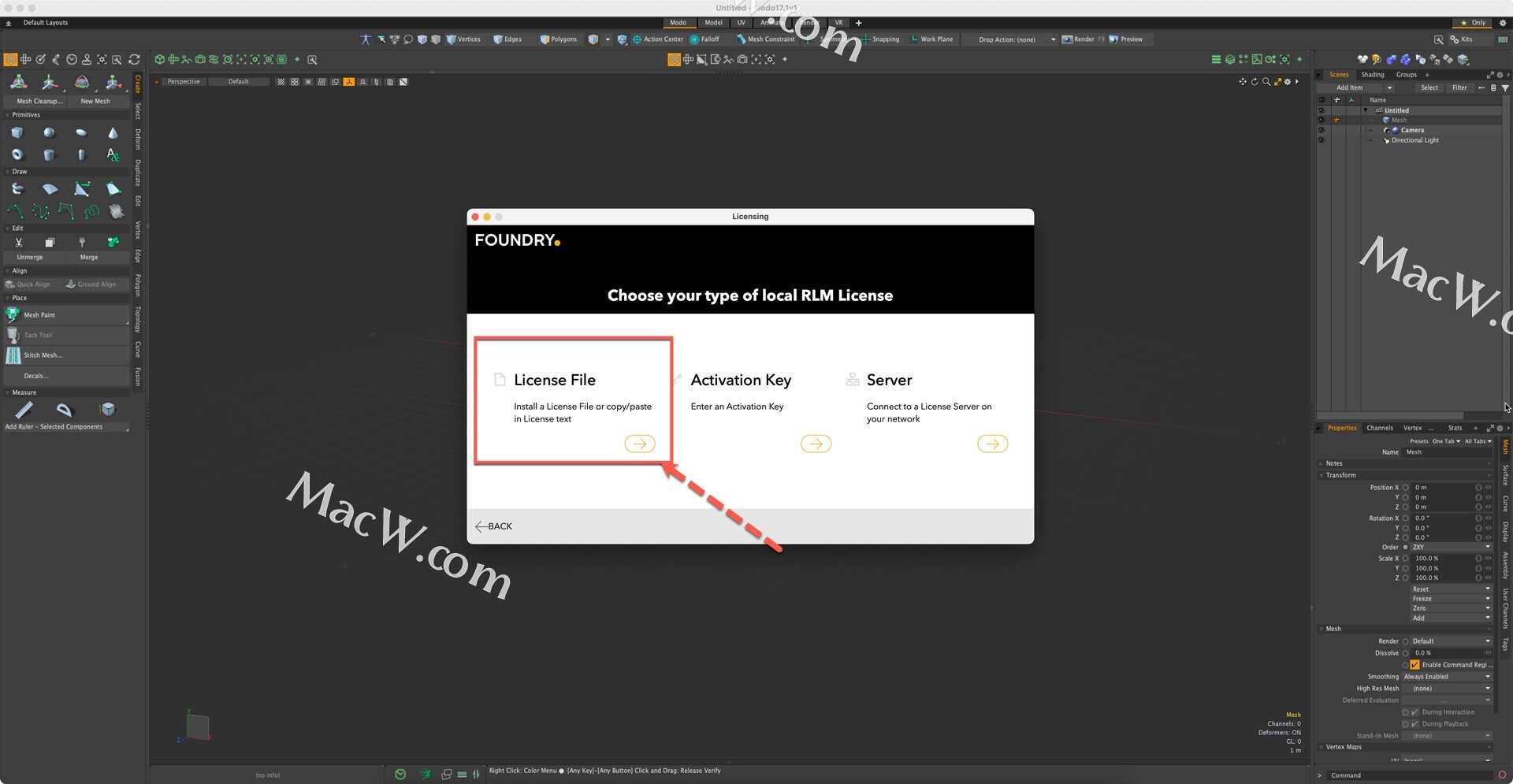This screenshot has width=1513, height=784.
Task: Open the Render Default dropdown
Action: [1451, 641]
